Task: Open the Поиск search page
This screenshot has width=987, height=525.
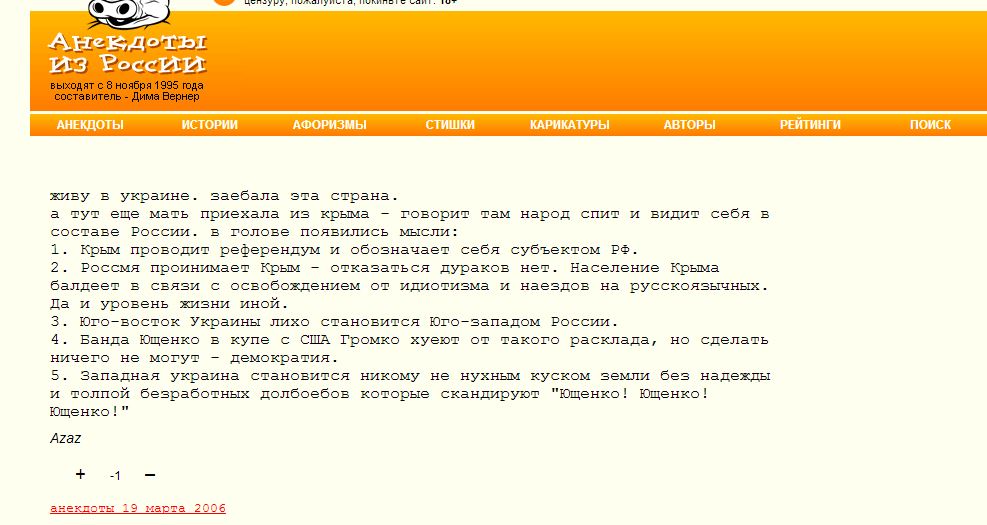Action: click(930, 125)
